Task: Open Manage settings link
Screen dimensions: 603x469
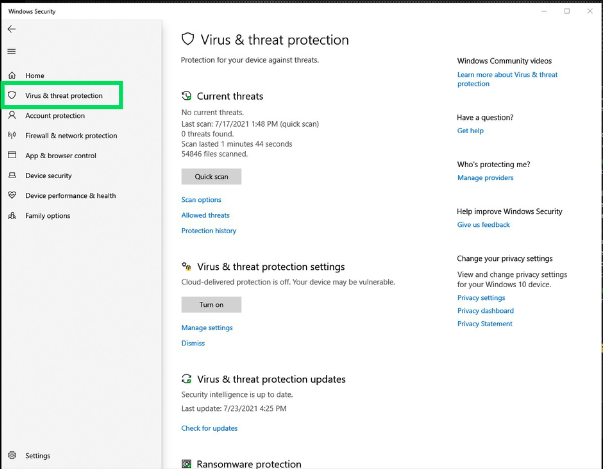Action: click(206, 328)
